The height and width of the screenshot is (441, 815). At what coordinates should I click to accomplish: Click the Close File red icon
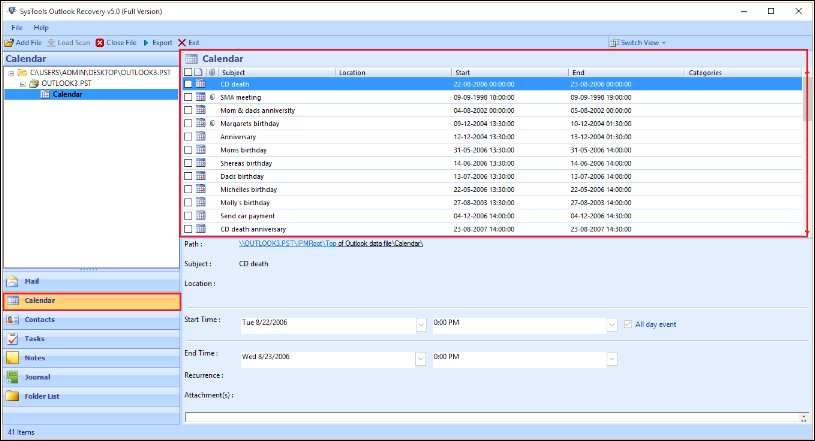coord(100,43)
